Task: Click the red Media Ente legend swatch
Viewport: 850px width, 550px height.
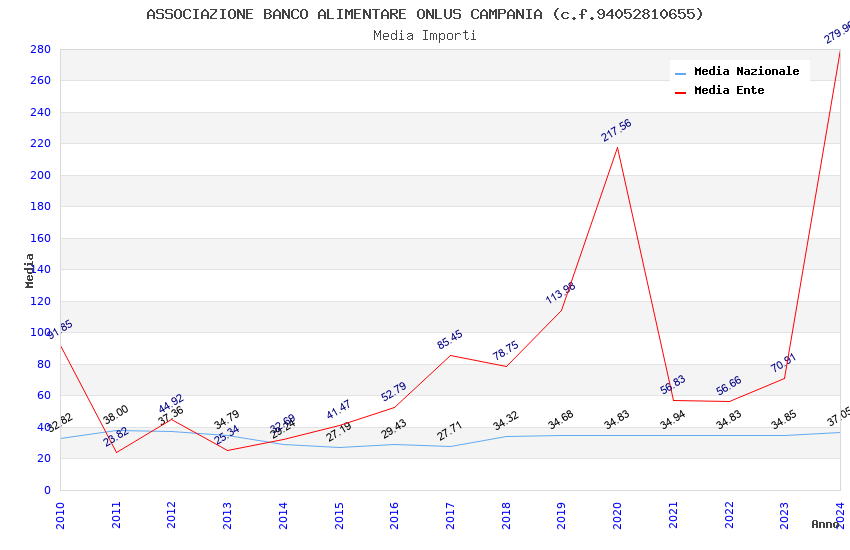Action: pos(680,92)
